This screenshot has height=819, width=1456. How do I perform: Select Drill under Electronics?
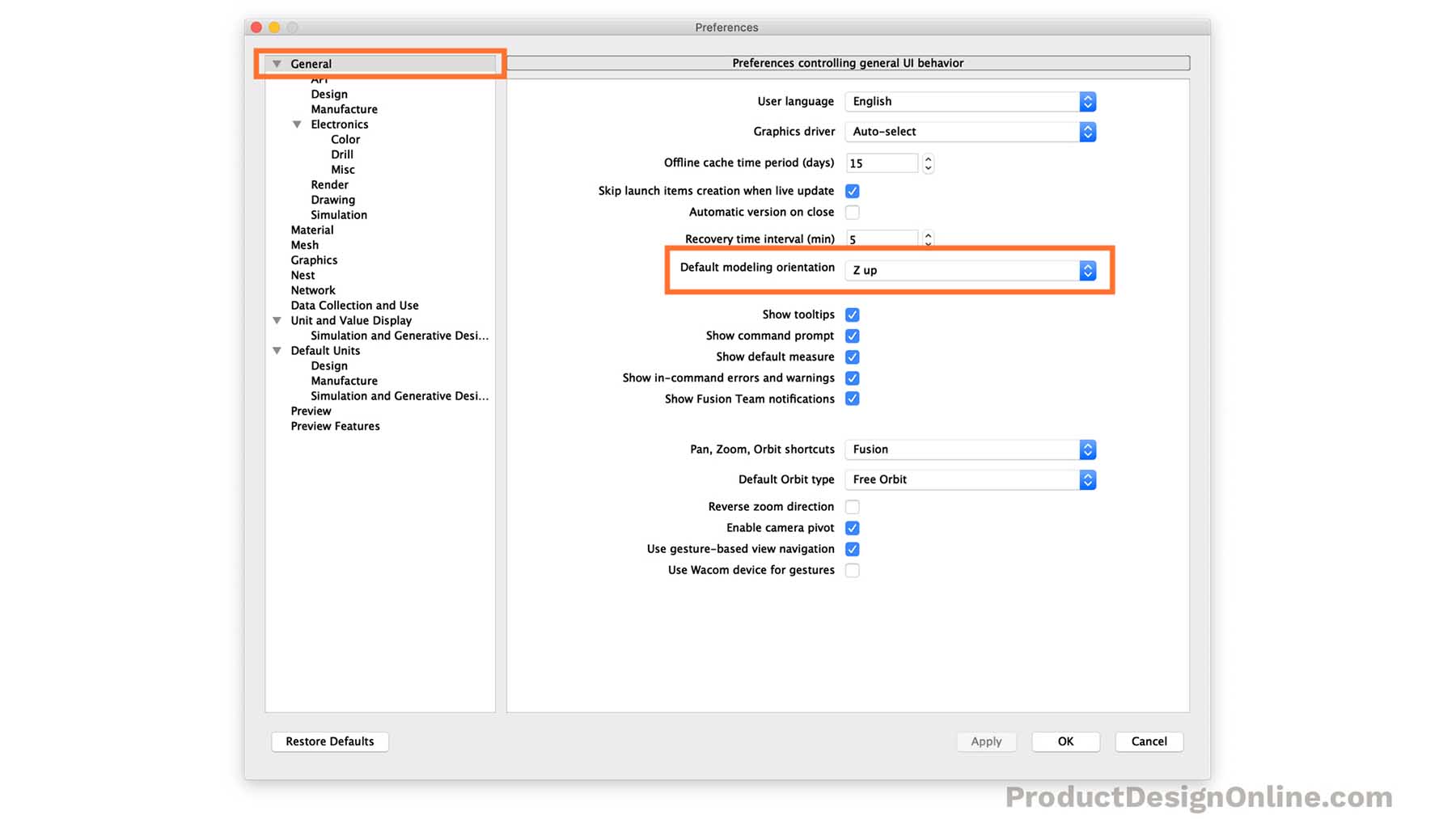(x=341, y=154)
